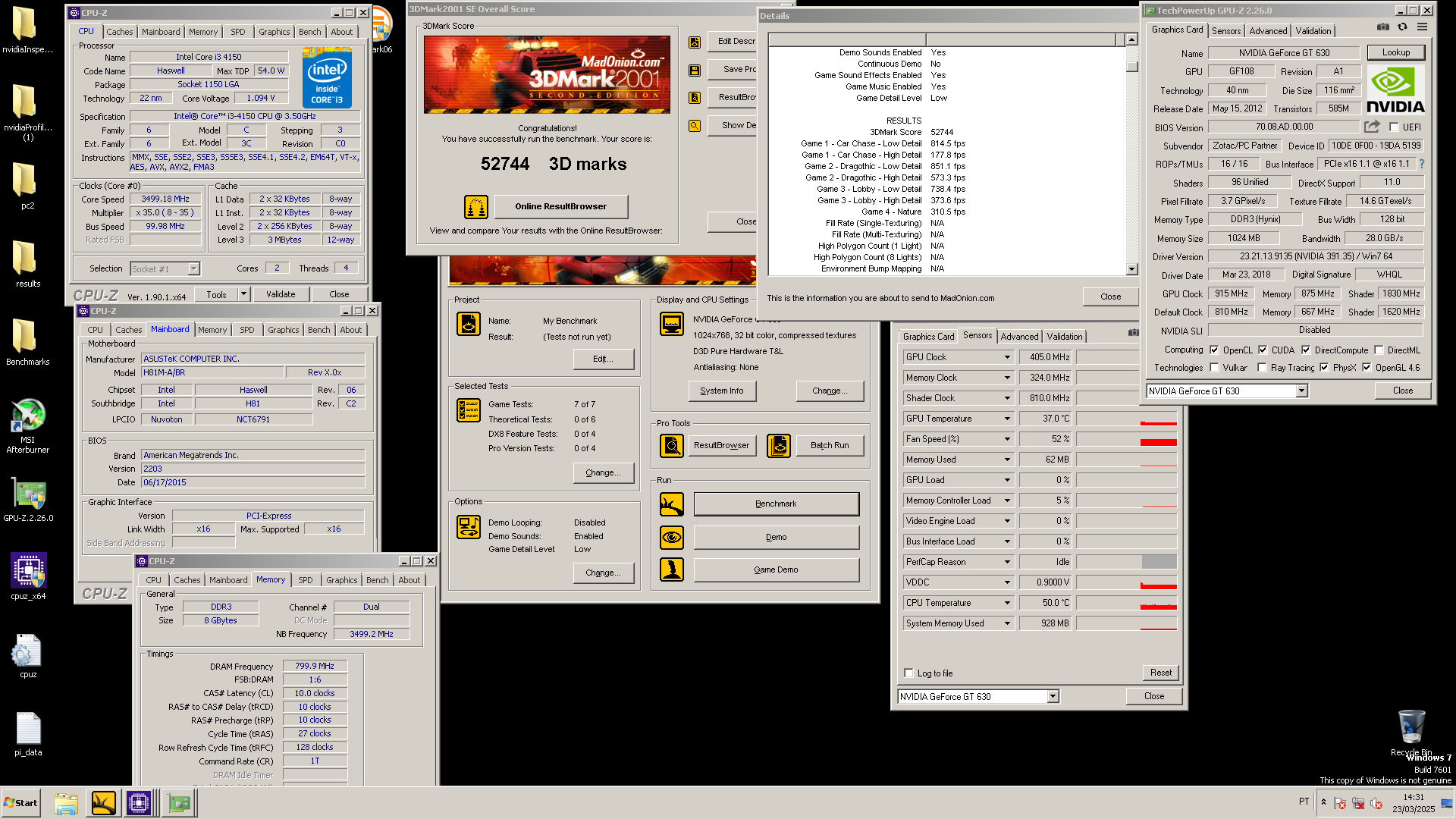The height and width of the screenshot is (819, 1456).
Task: Toggle the Ray Tracing checkbox
Action: pos(1262,368)
